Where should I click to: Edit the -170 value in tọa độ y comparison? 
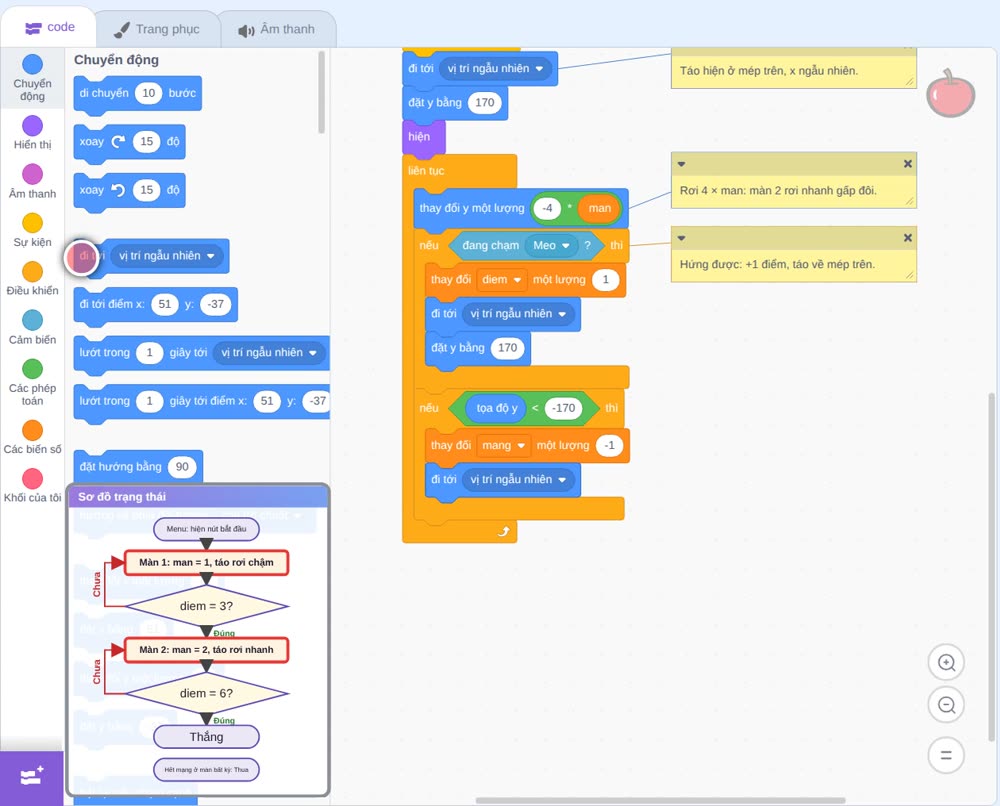(564, 408)
